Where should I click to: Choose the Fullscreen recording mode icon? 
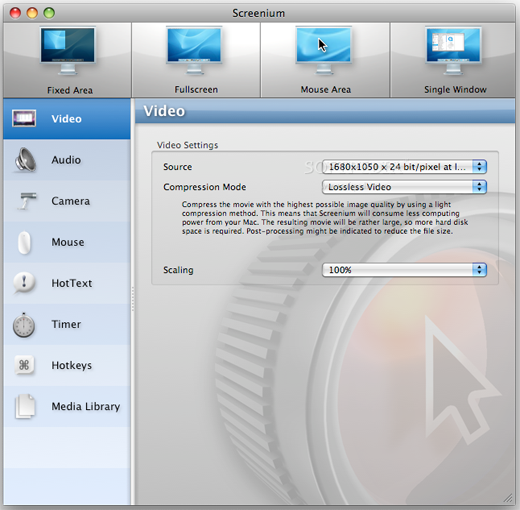(x=194, y=50)
